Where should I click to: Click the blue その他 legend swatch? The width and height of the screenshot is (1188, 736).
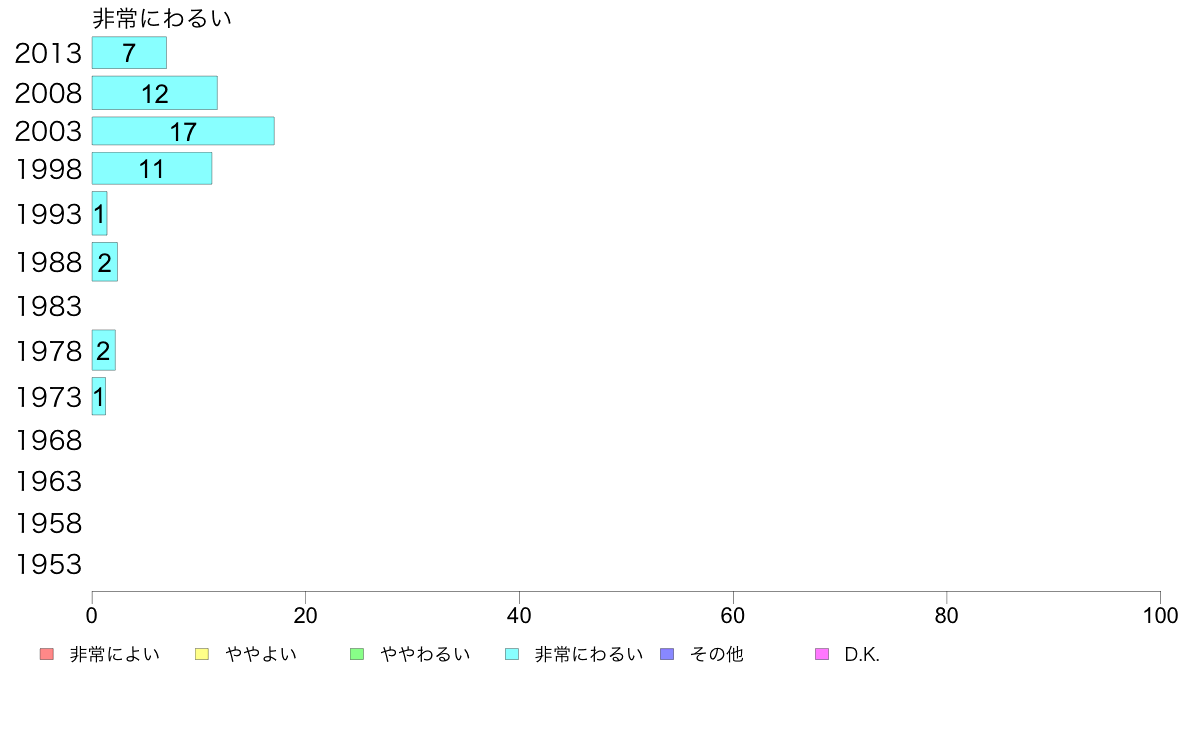click(667, 654)
